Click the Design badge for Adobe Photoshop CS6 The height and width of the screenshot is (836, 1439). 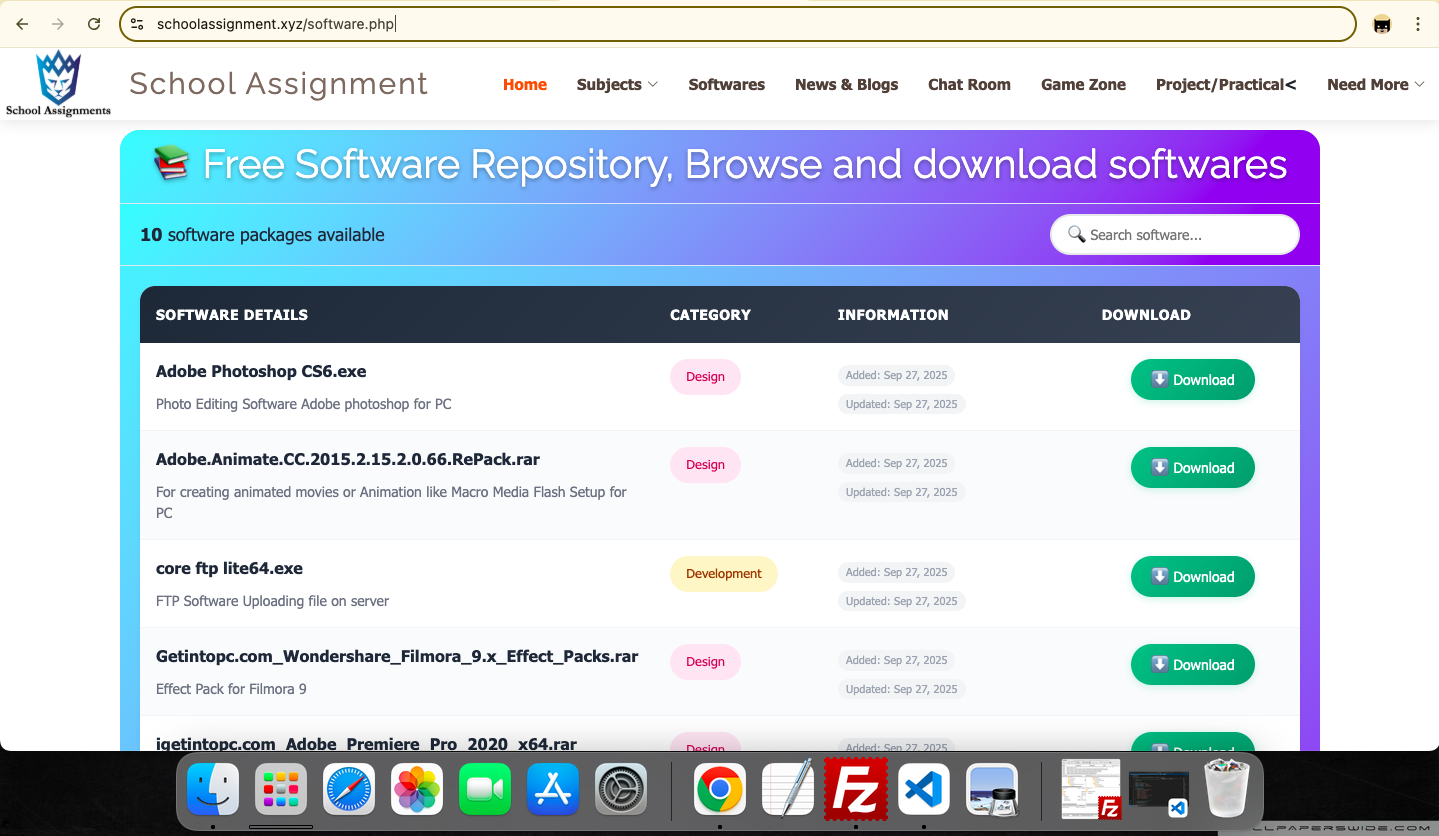pyautogui.click(x=705, y=377)
